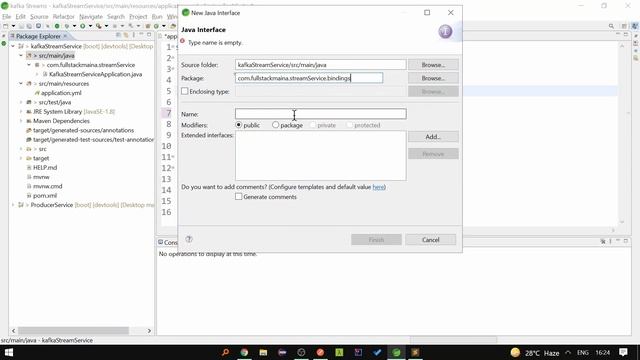640x360 pixels.
Task: Expand the KafkaStreamServiceApplication.java node
Action: tap(37, 74)
